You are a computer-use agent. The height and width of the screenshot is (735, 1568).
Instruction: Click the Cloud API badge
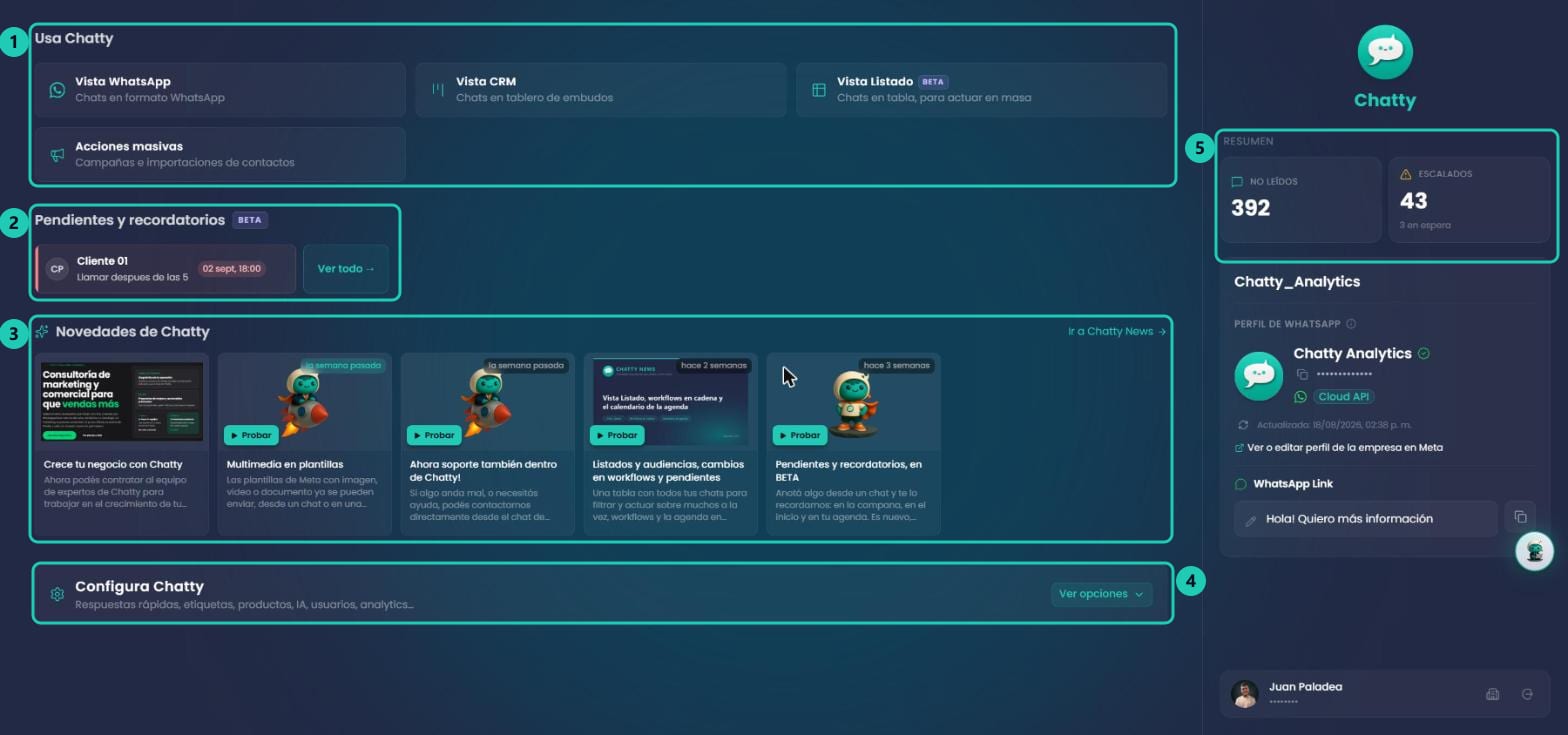coord(1344,397)
